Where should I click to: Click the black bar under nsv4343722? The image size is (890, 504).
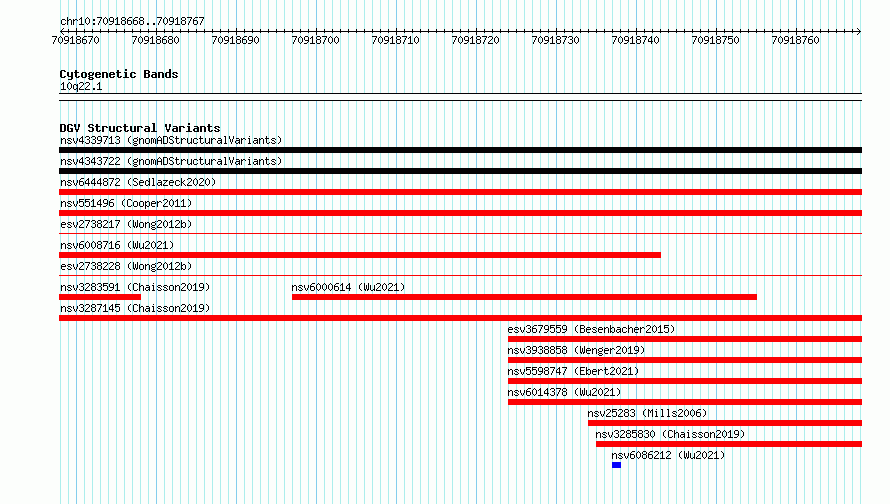460,171
